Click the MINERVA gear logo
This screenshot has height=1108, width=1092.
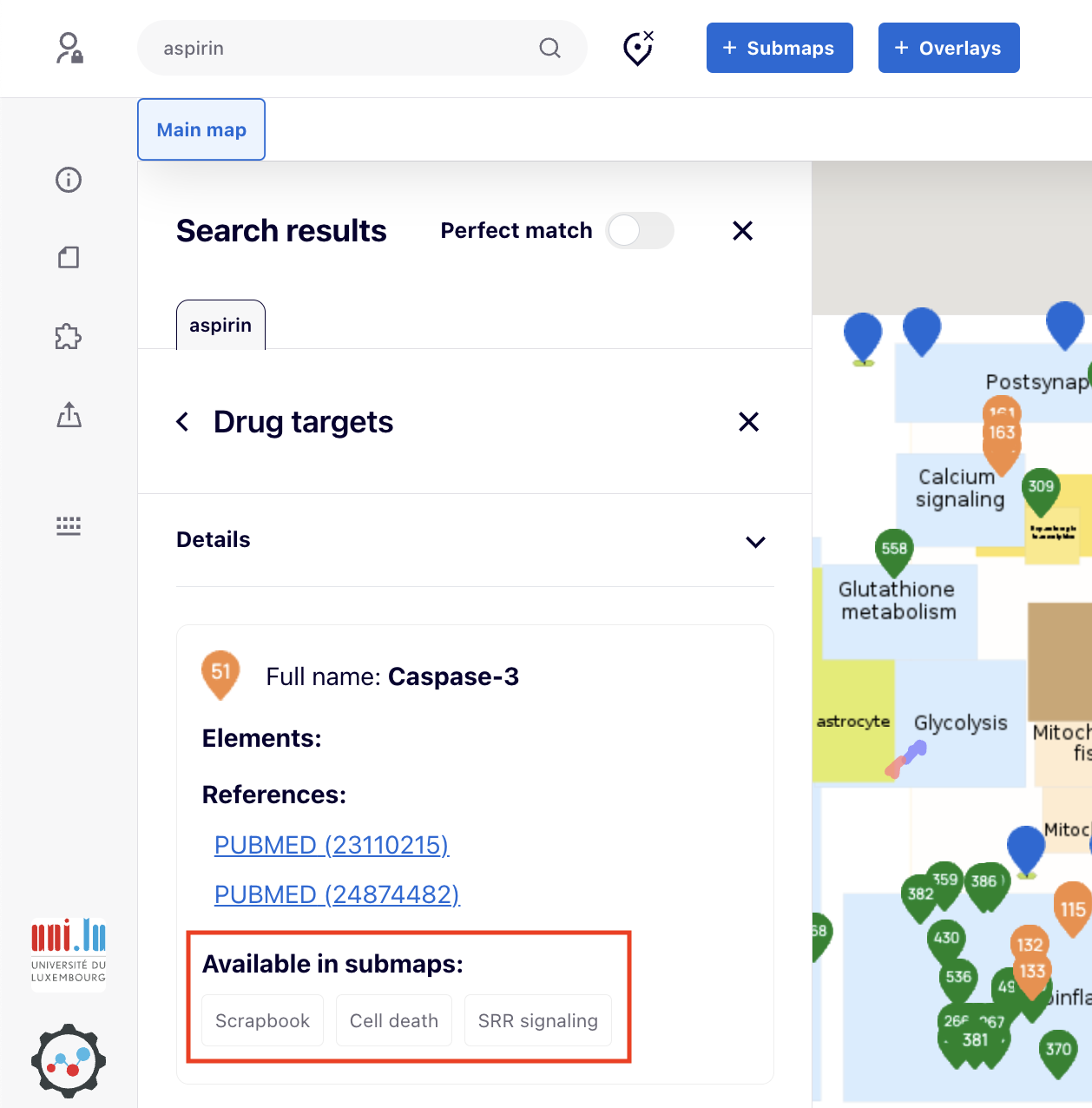[x=68, y=1061]
